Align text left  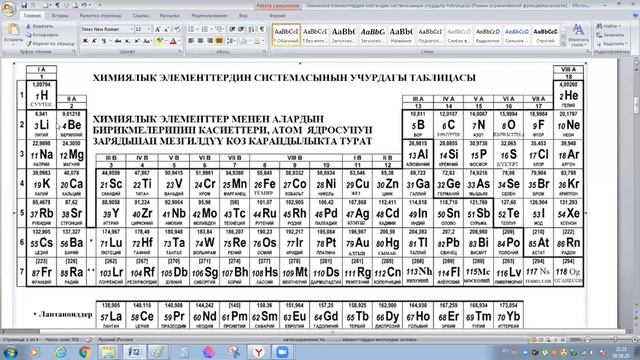[191, 41]
